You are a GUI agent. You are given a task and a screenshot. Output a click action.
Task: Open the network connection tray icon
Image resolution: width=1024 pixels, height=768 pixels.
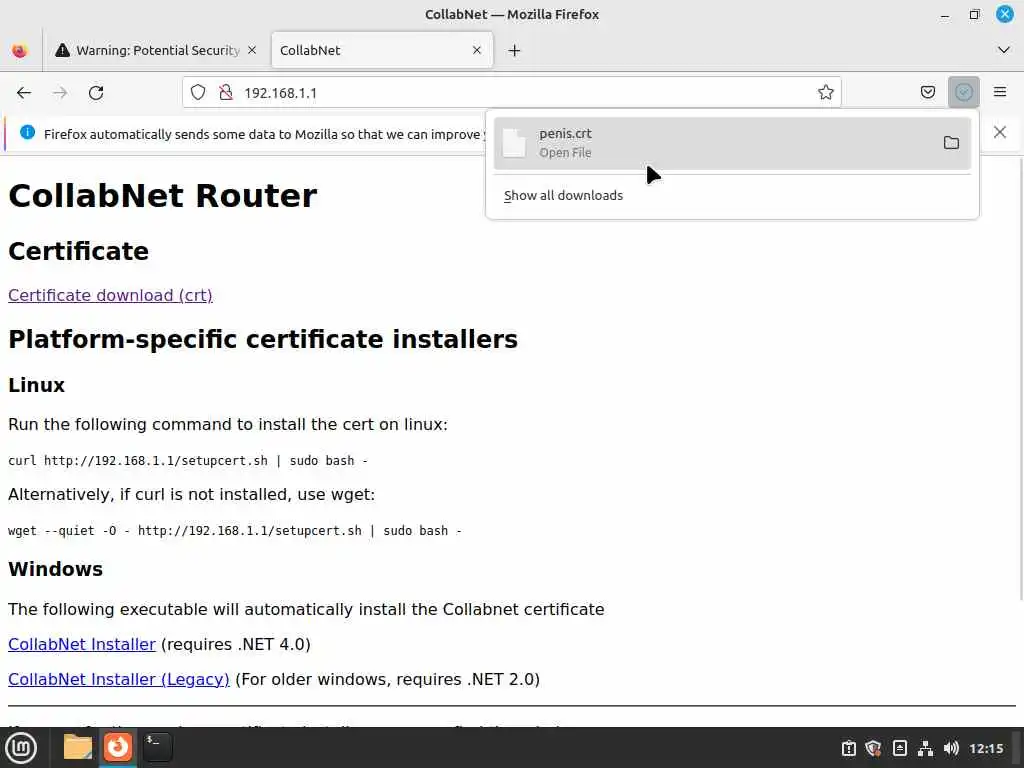tap(925, 748)
